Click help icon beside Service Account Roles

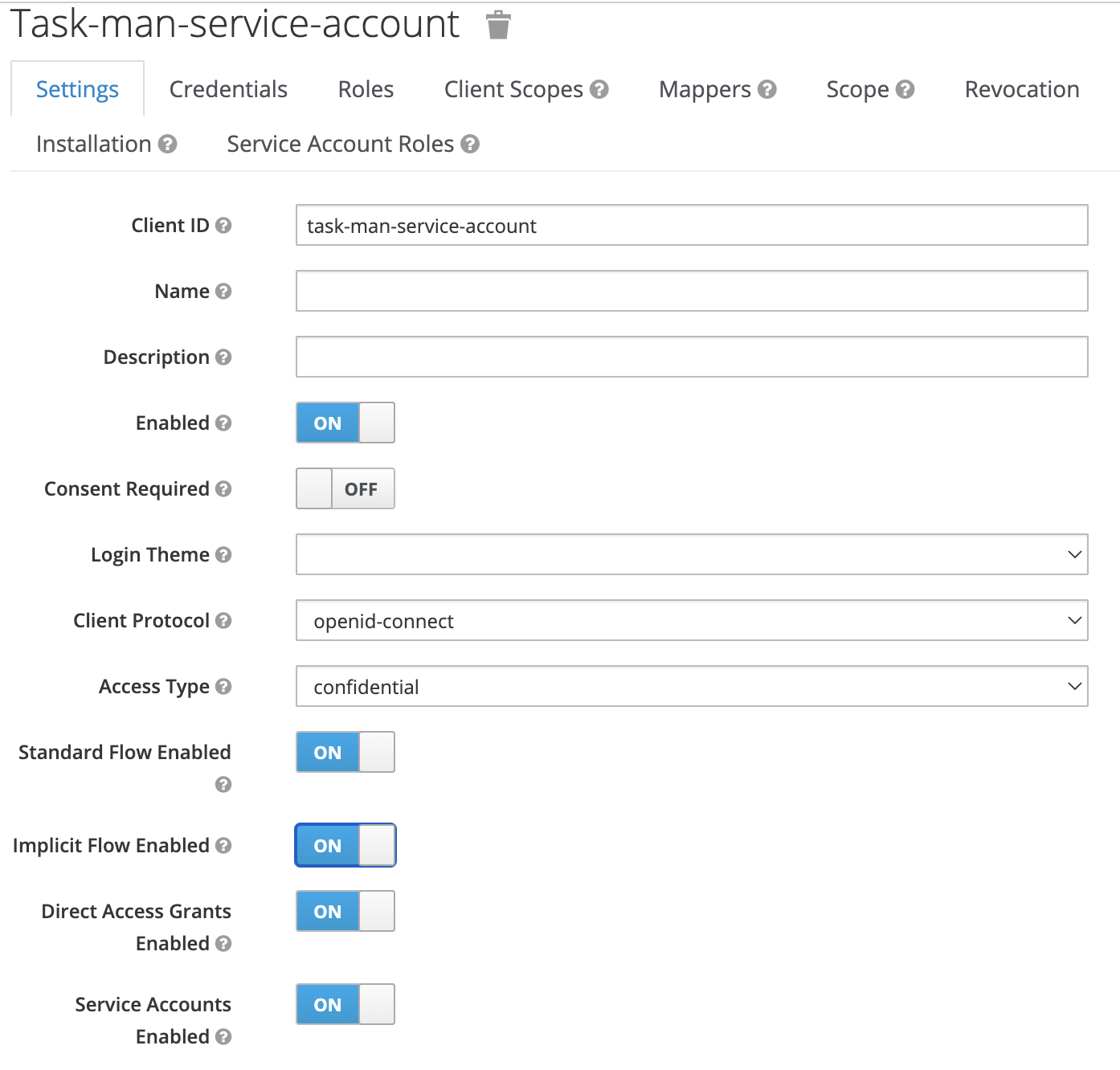[x=470, y=145]
